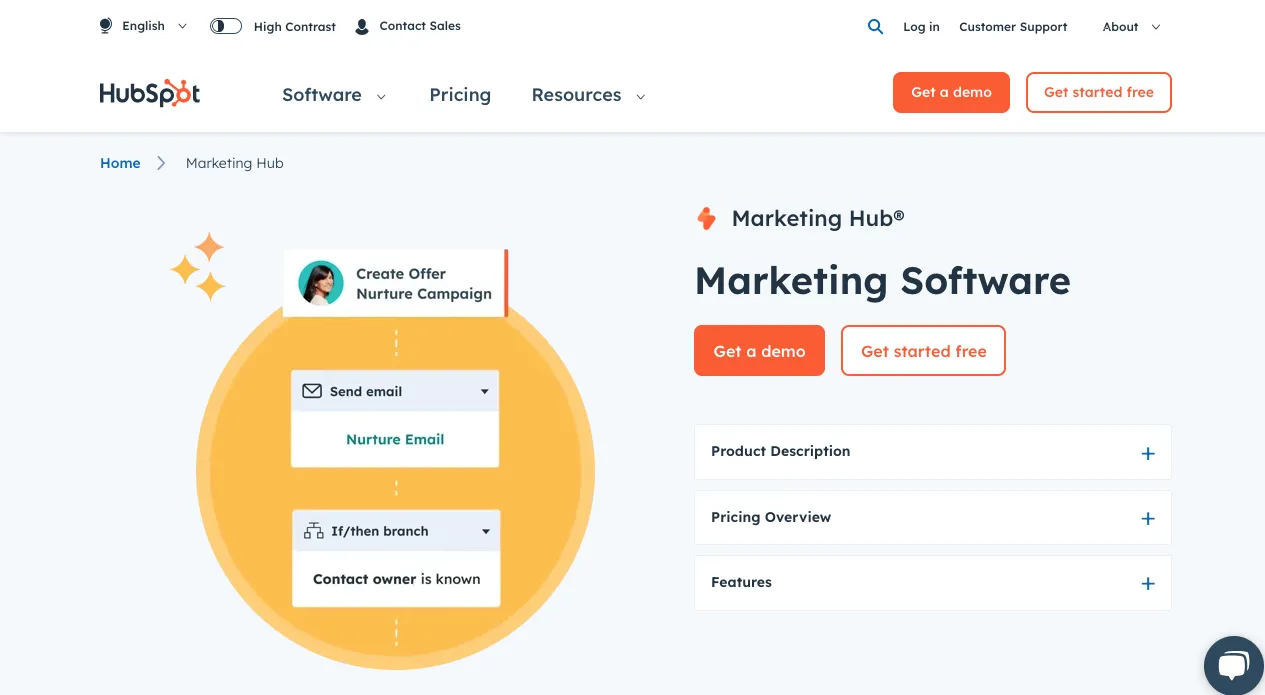Toggle the High Contrast switch
The height and width of the screenshot is (695, 1265).
(x=226, y=26)
